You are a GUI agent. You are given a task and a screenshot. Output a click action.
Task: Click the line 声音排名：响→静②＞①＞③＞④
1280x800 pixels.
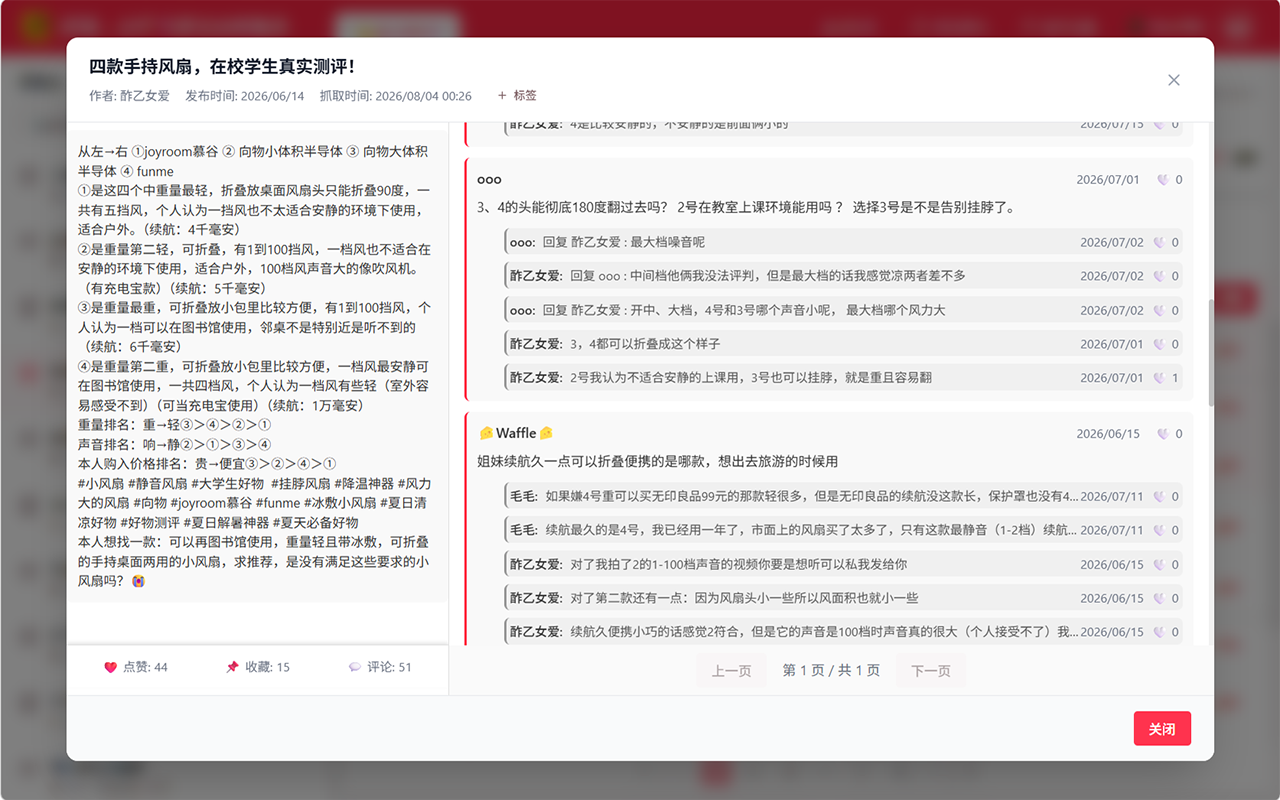[174, 444]
